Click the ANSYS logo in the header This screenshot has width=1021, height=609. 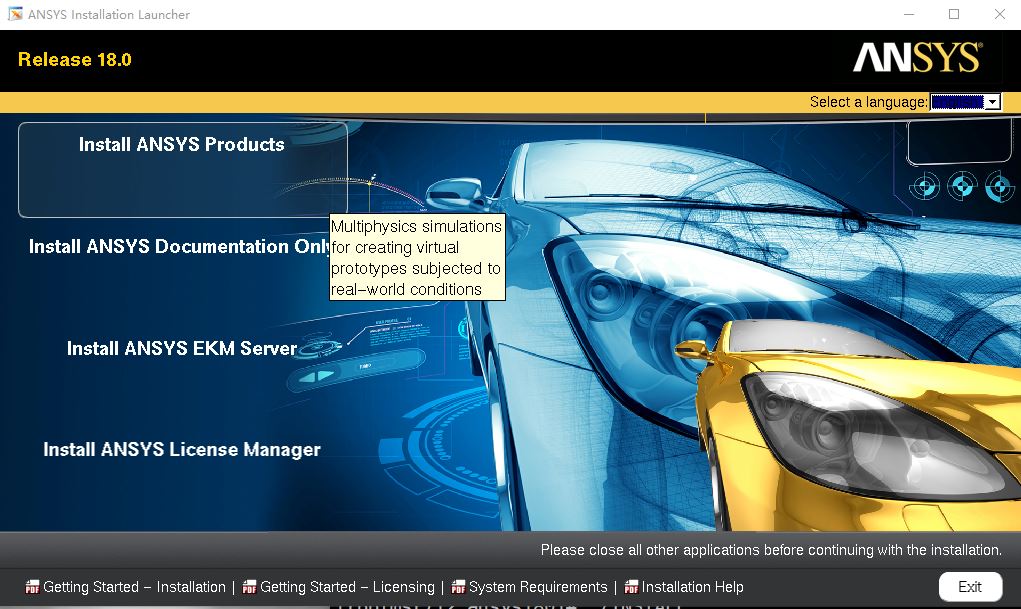(917, 57)
